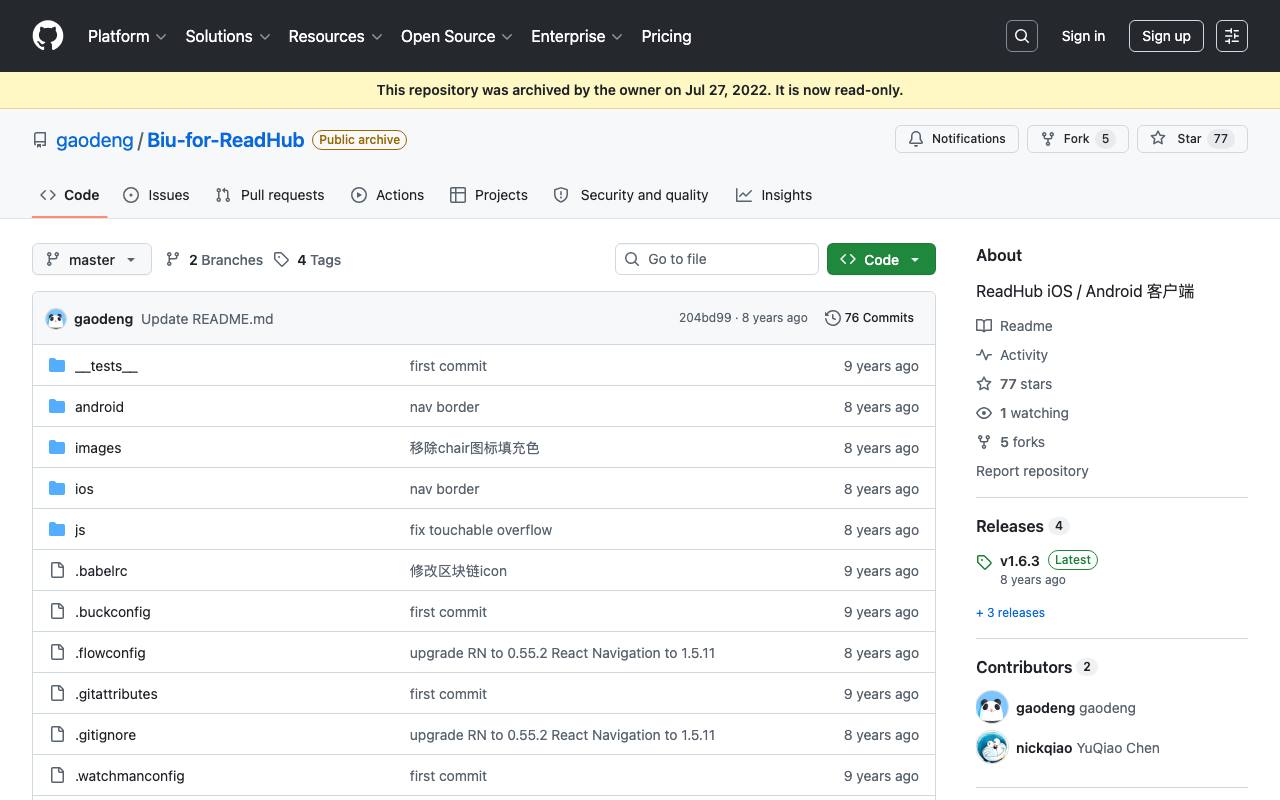Image resolution: width=1280 pixels, height=800 pixels.
Task: Click the Sign up button
Action: point(1166,36)
